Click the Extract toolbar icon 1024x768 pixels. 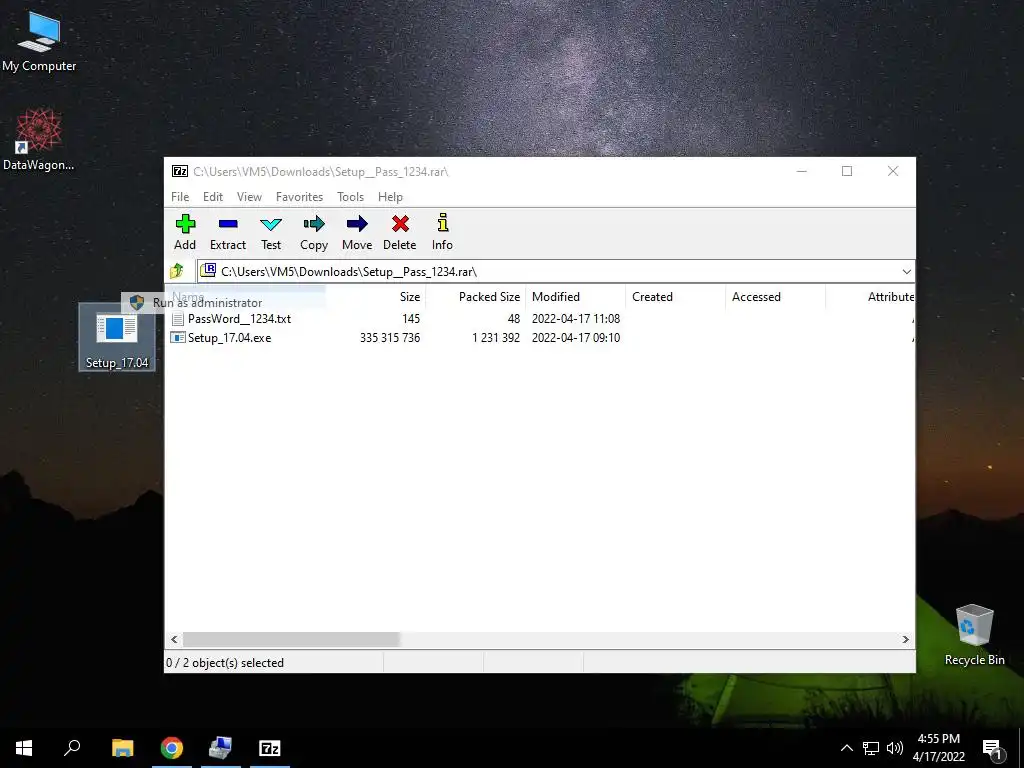tap(228, 224)
